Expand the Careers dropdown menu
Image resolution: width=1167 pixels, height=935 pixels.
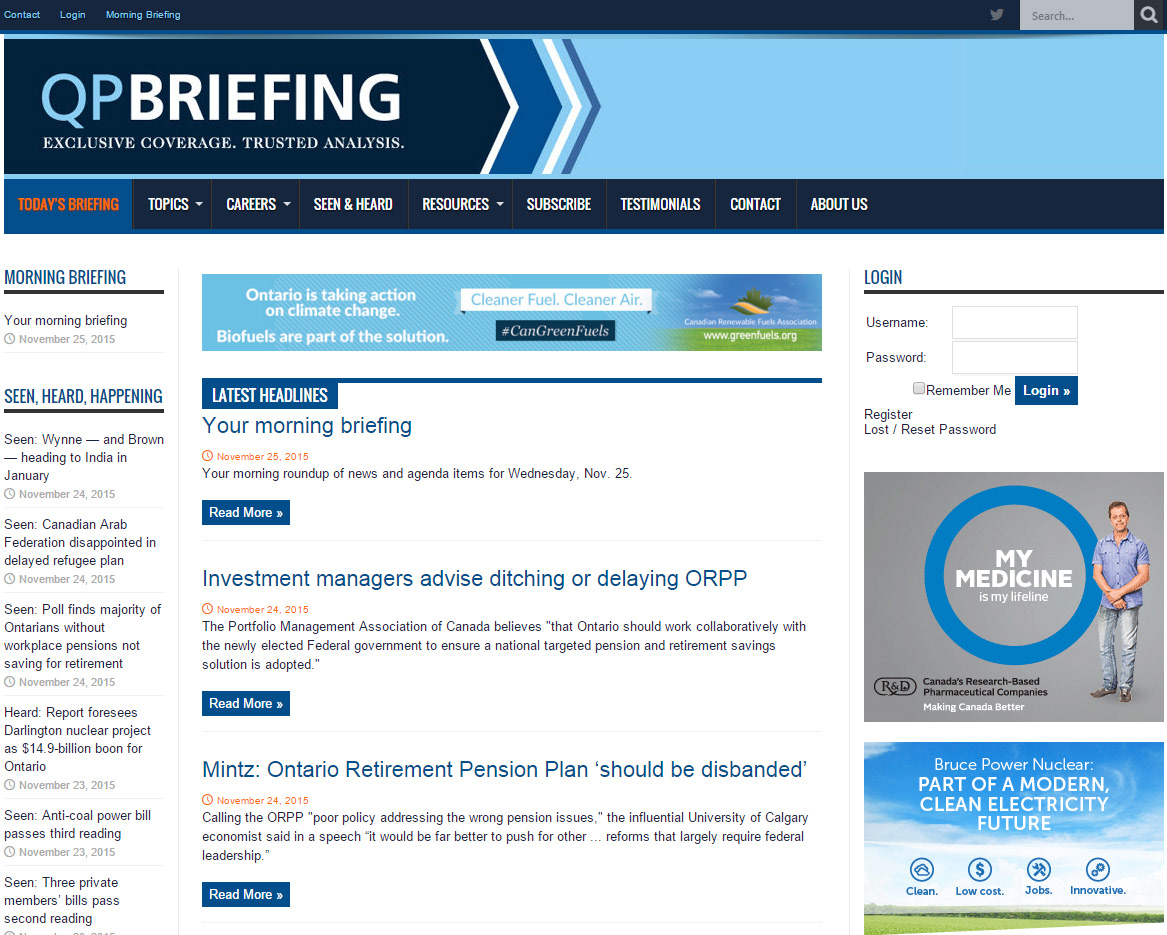coord(257,204)
